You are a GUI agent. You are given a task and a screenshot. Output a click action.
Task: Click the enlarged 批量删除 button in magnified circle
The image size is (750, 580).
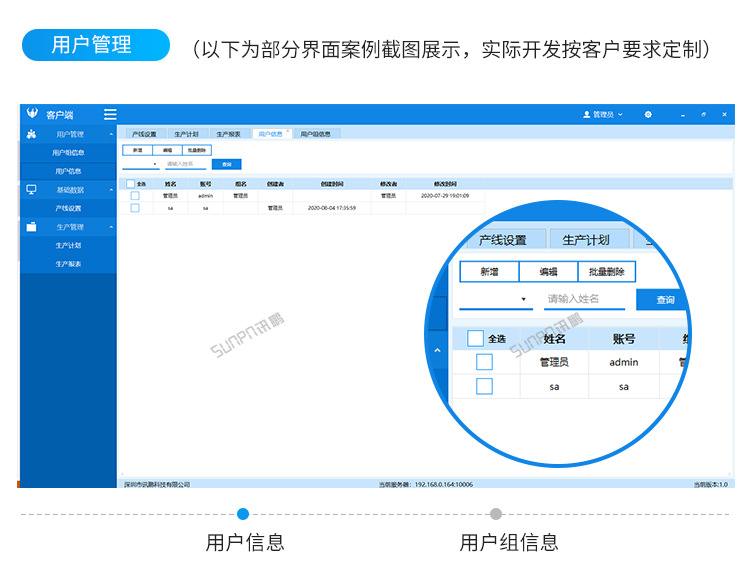607,272
